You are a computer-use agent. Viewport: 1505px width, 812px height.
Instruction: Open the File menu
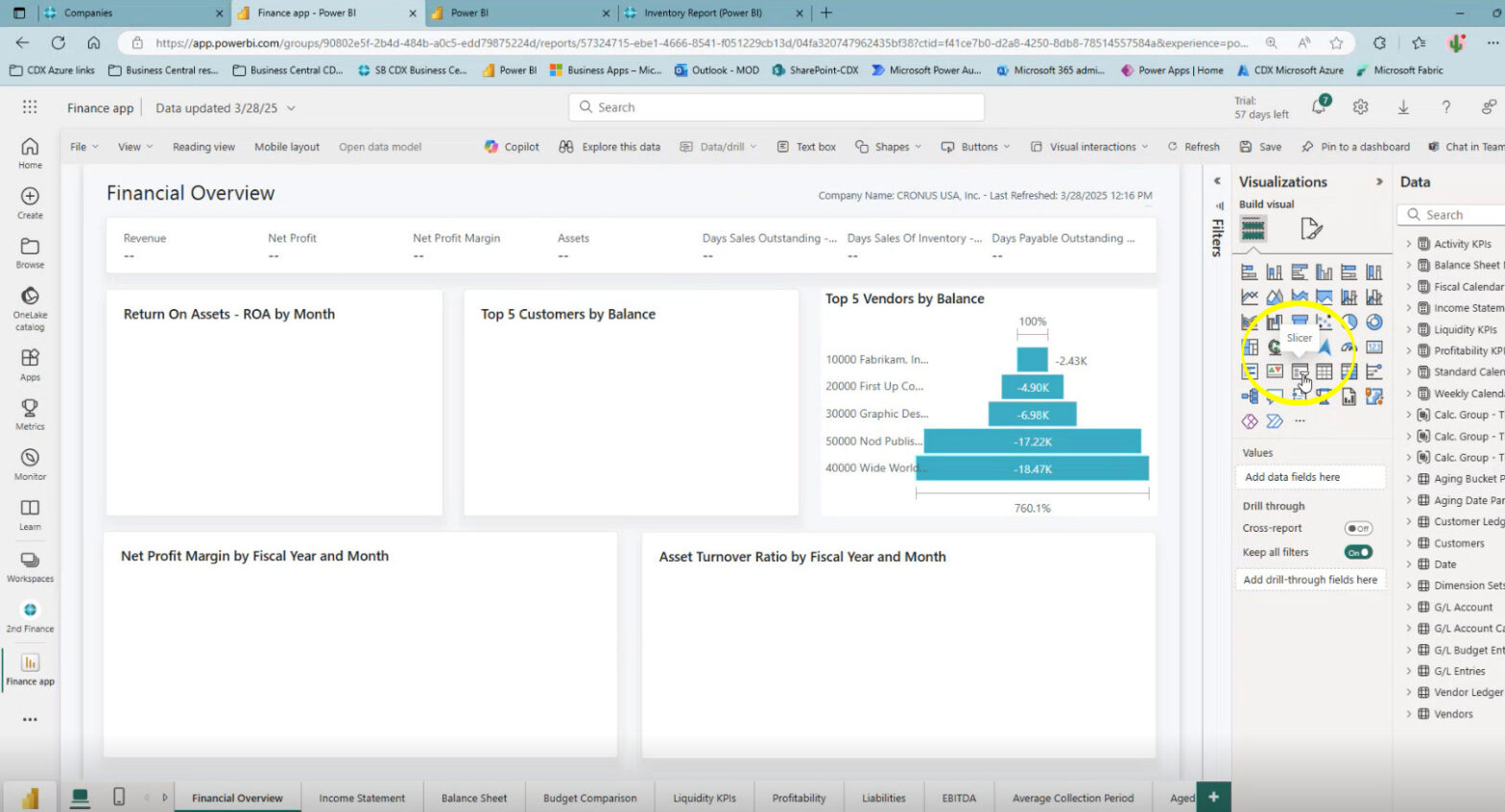point(84,147)
